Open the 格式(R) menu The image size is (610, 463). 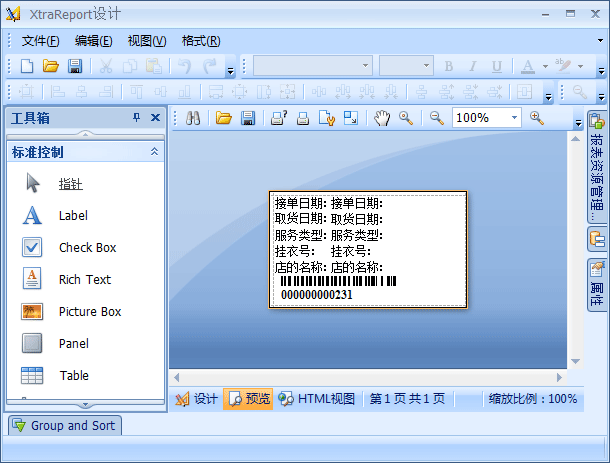coord(201,41)
